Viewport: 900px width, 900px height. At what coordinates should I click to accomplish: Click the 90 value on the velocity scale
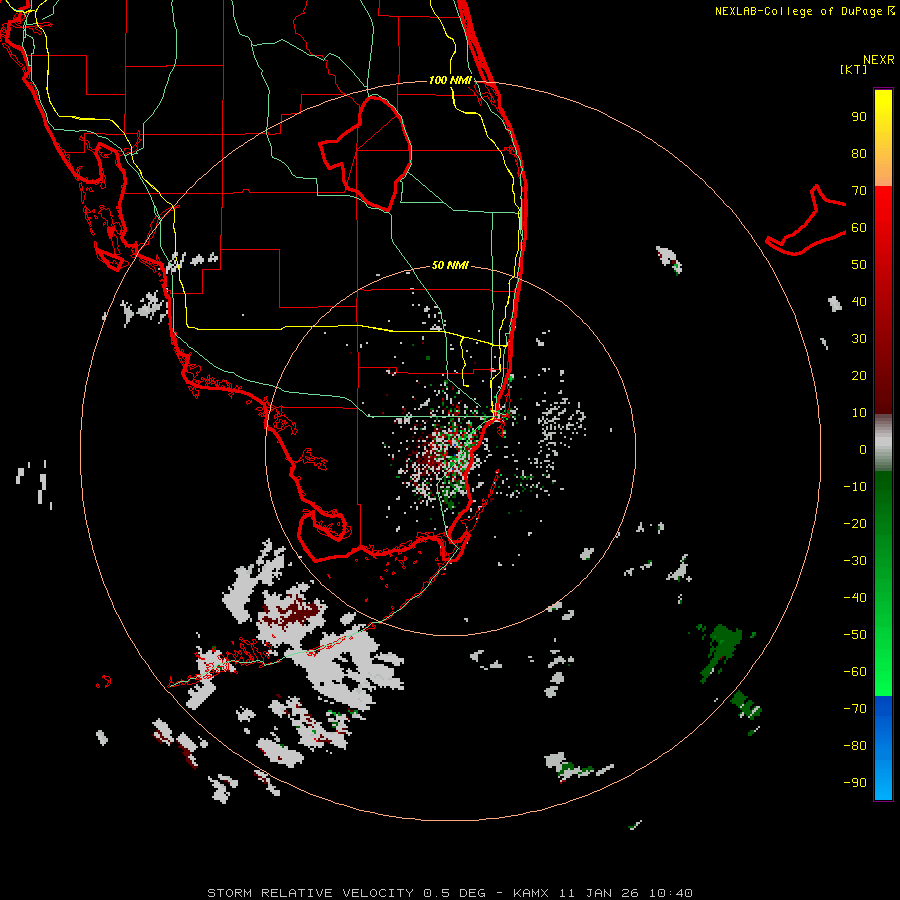click(x=859, y=117)
